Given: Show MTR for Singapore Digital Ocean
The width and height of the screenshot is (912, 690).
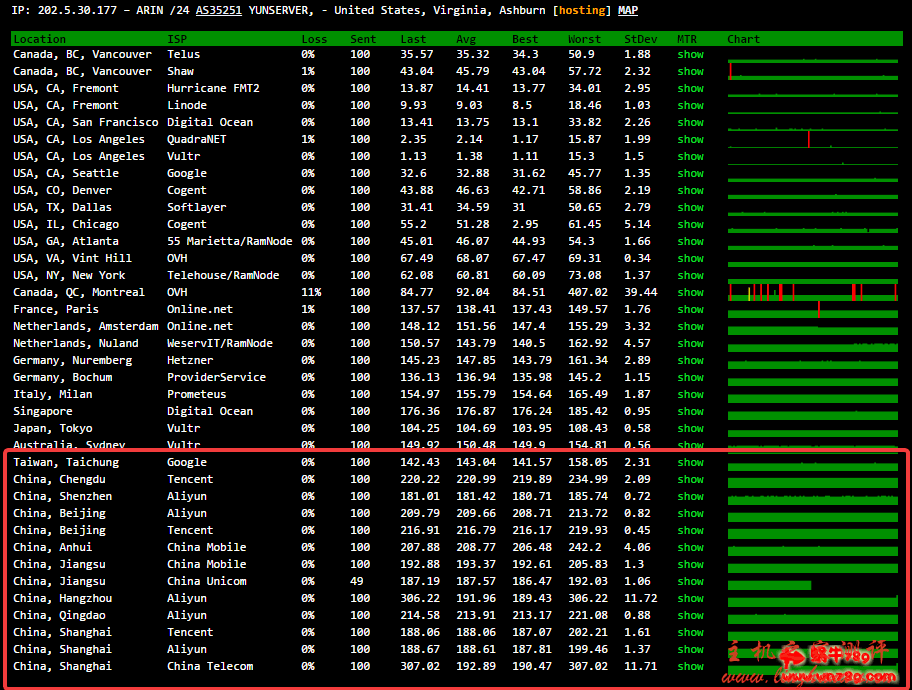Looking at the screenshot, I should pyautogui.click(x=690, y=412).
